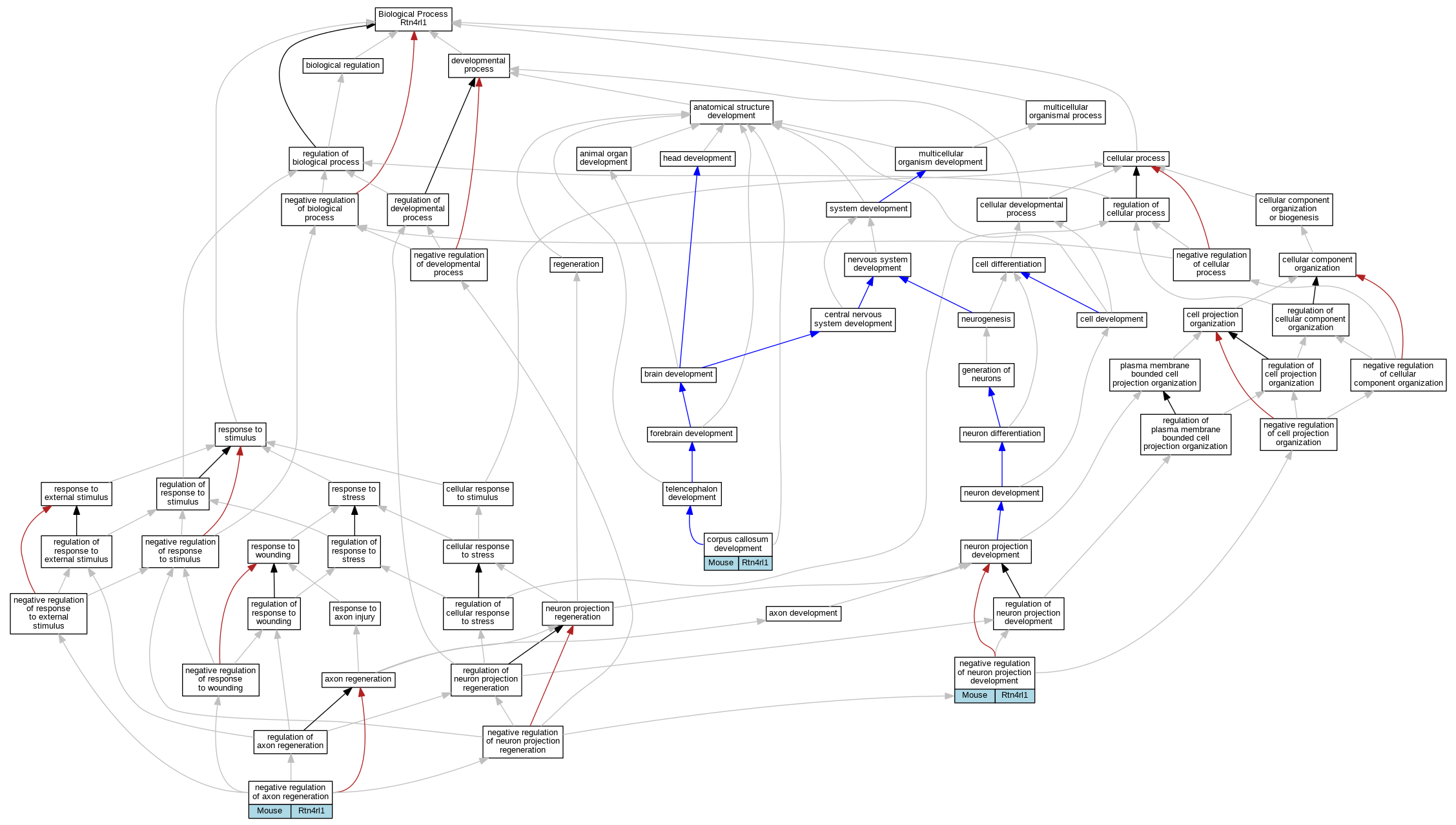Select 'cellular component organization' node

1317,264
